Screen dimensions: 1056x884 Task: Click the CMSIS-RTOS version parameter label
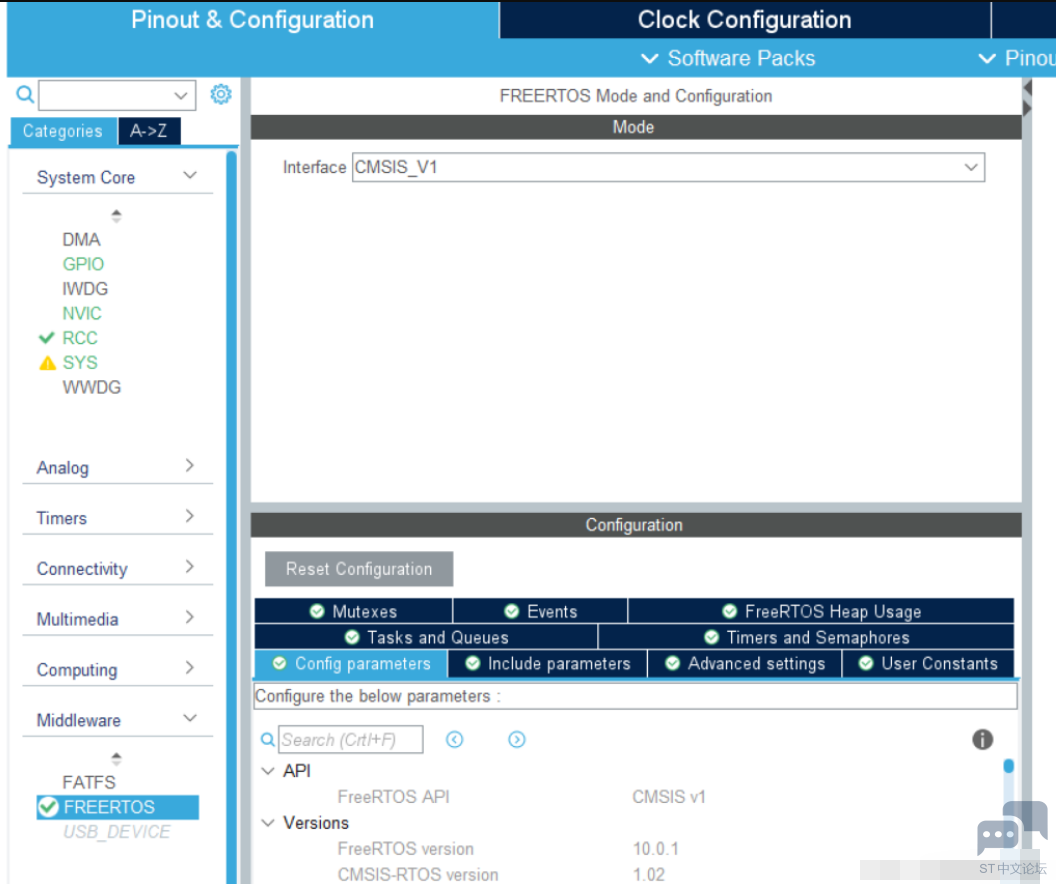pyautogui.click(x=418, y=875)
